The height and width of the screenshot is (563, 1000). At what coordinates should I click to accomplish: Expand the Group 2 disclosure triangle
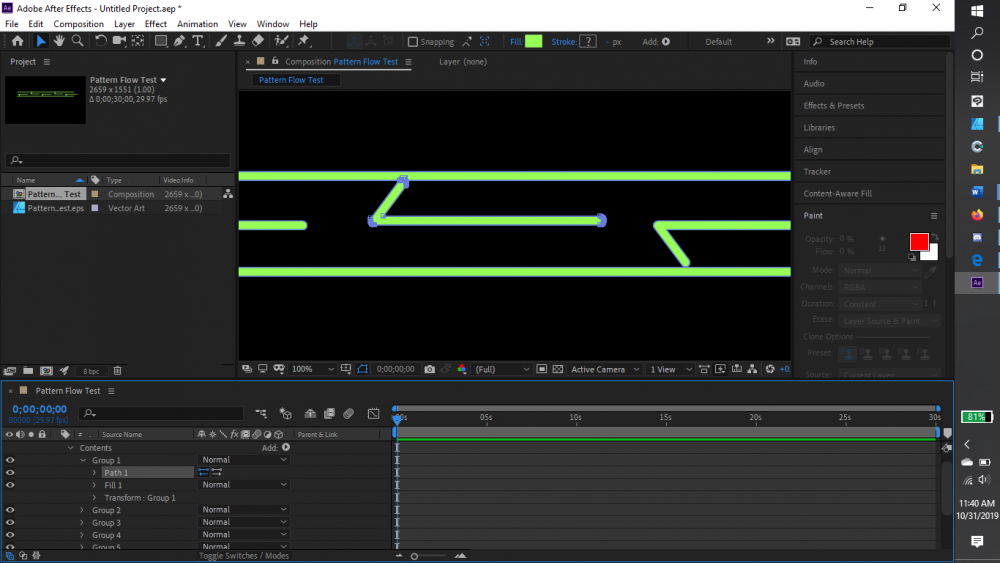click(82, 510)
